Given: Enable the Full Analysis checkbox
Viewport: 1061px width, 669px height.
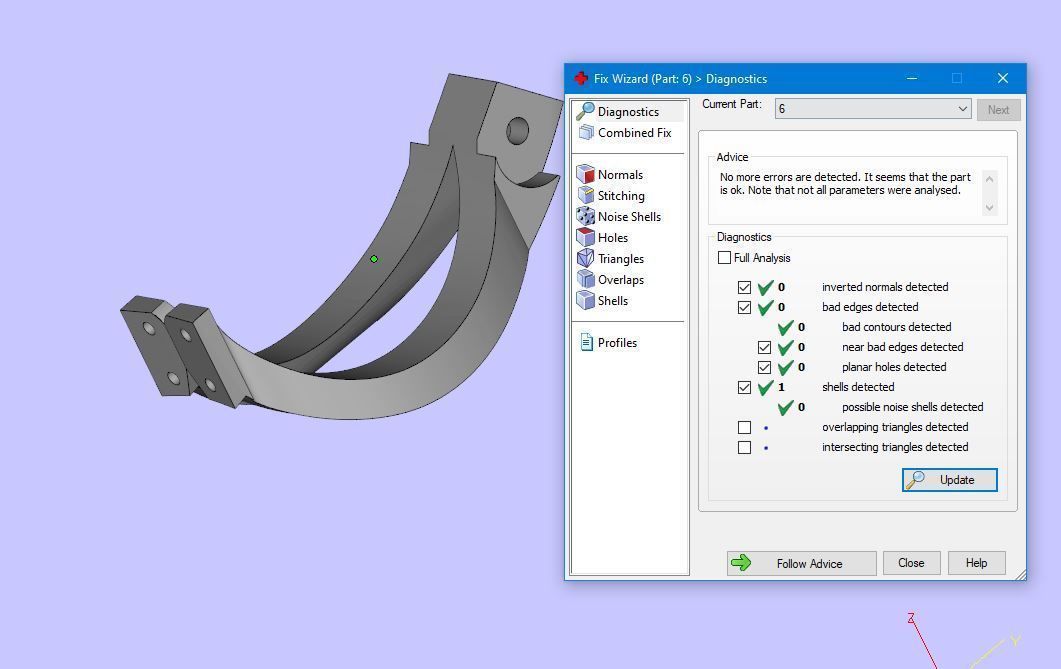Looking at the screenshot, I should point(724,258).
